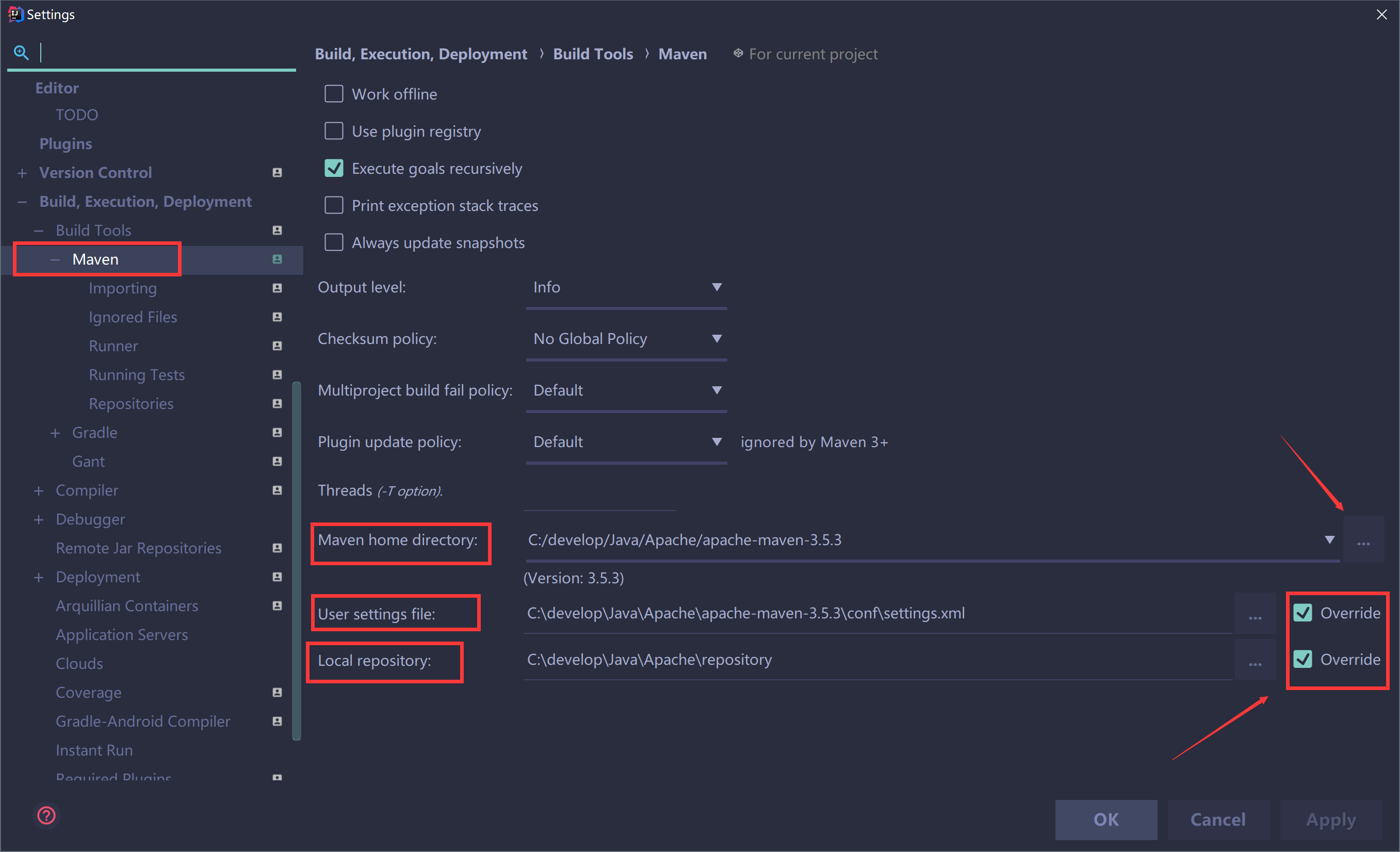Click project-level icon next to Repositories
Screen dimensions: 1400x852
point(278,404)
